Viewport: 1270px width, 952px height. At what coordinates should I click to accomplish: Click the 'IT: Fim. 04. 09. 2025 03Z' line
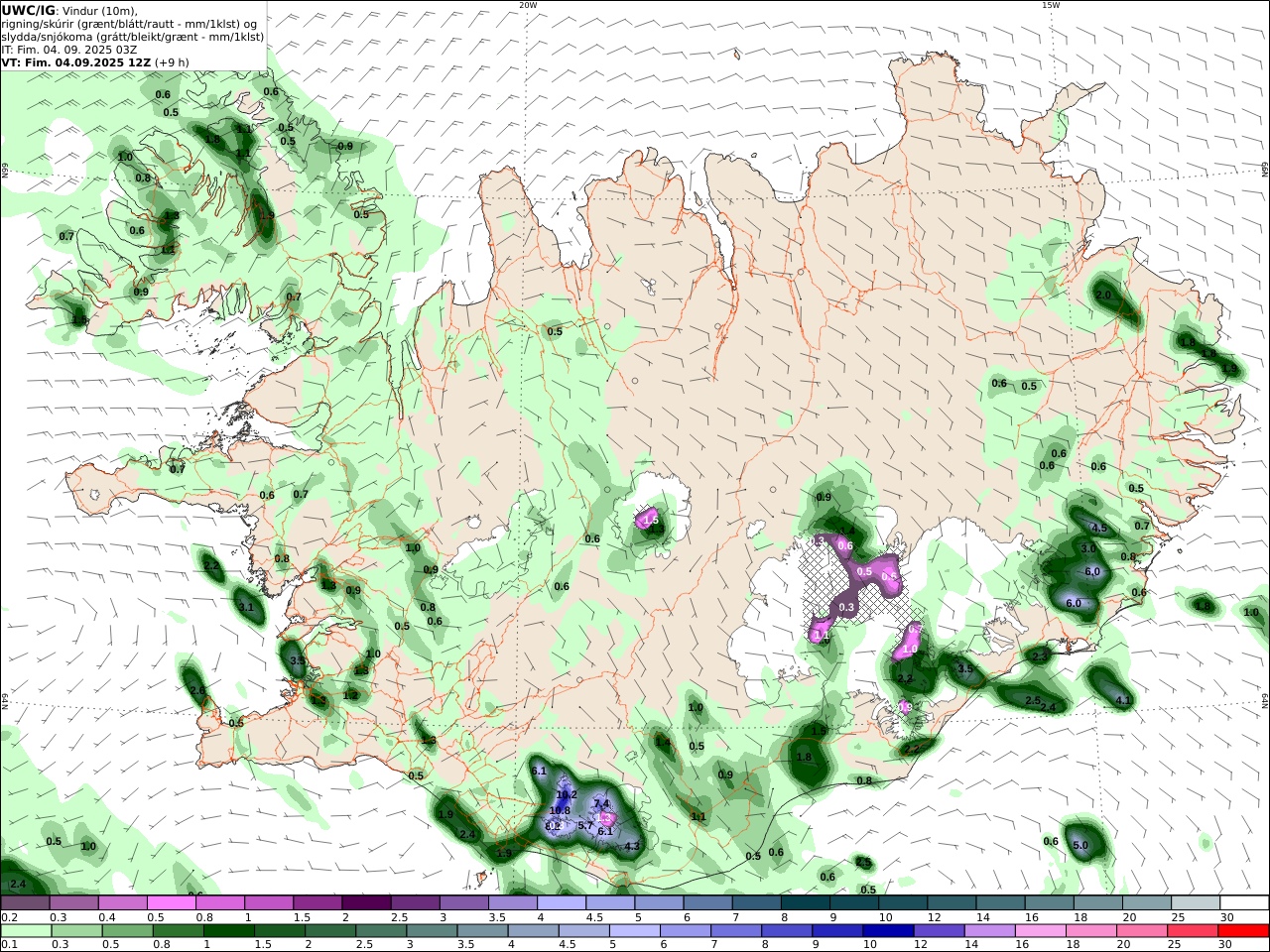(x=69, y=50)
